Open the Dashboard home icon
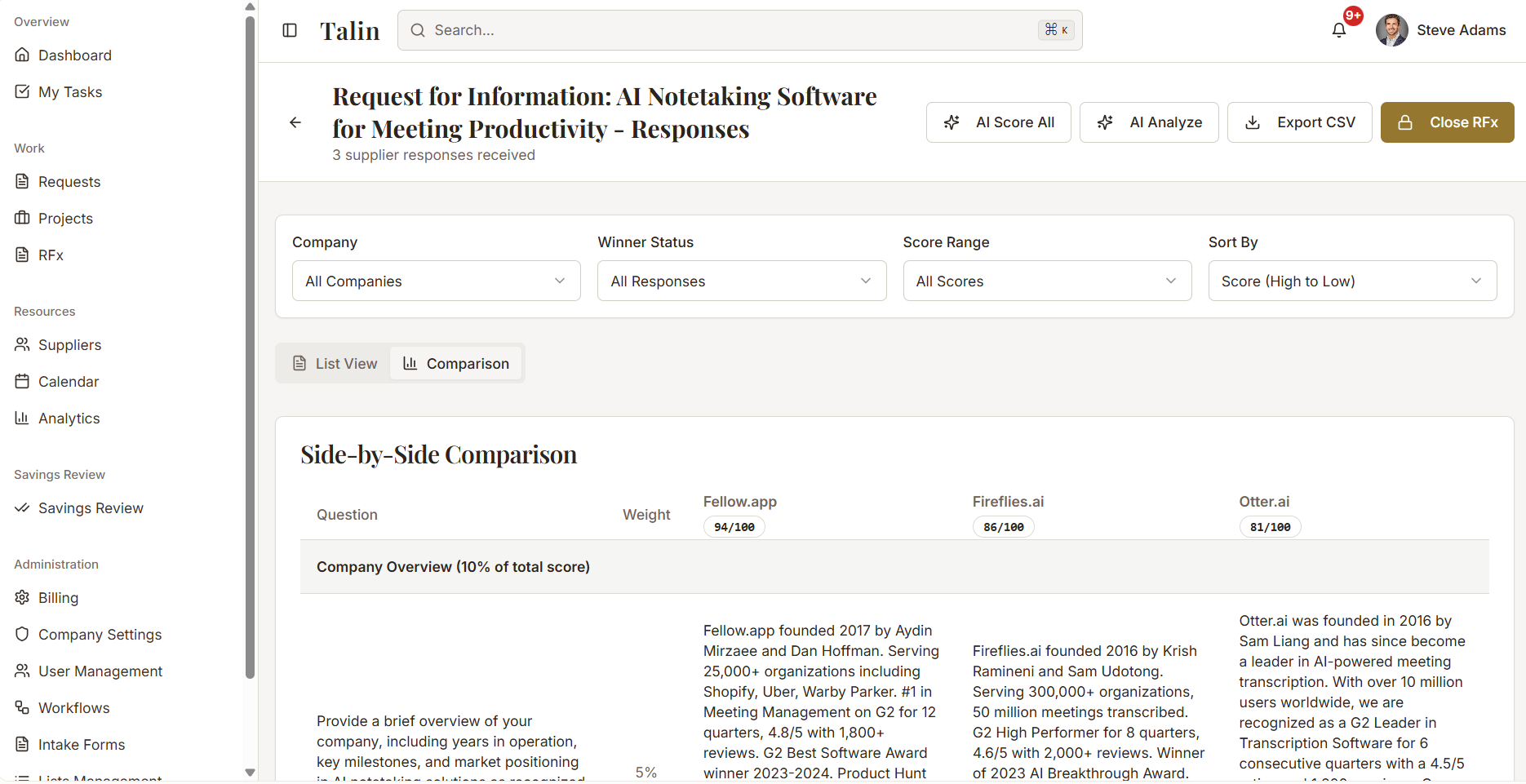This screenshot has height=784, width=1526. pos(22,55)
